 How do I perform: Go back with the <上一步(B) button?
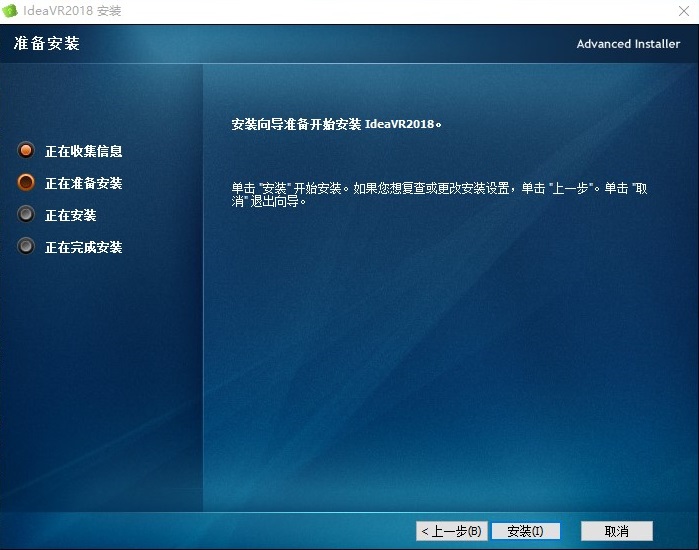[x=452, y=531]
